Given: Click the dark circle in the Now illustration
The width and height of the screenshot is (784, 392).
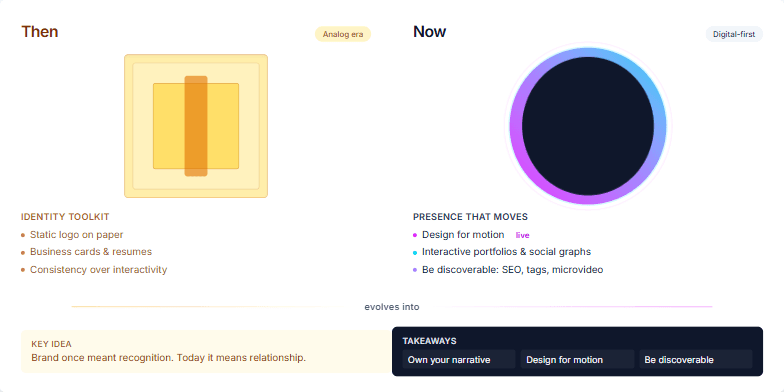Looking at the screenshot, I should click(588, 126).
